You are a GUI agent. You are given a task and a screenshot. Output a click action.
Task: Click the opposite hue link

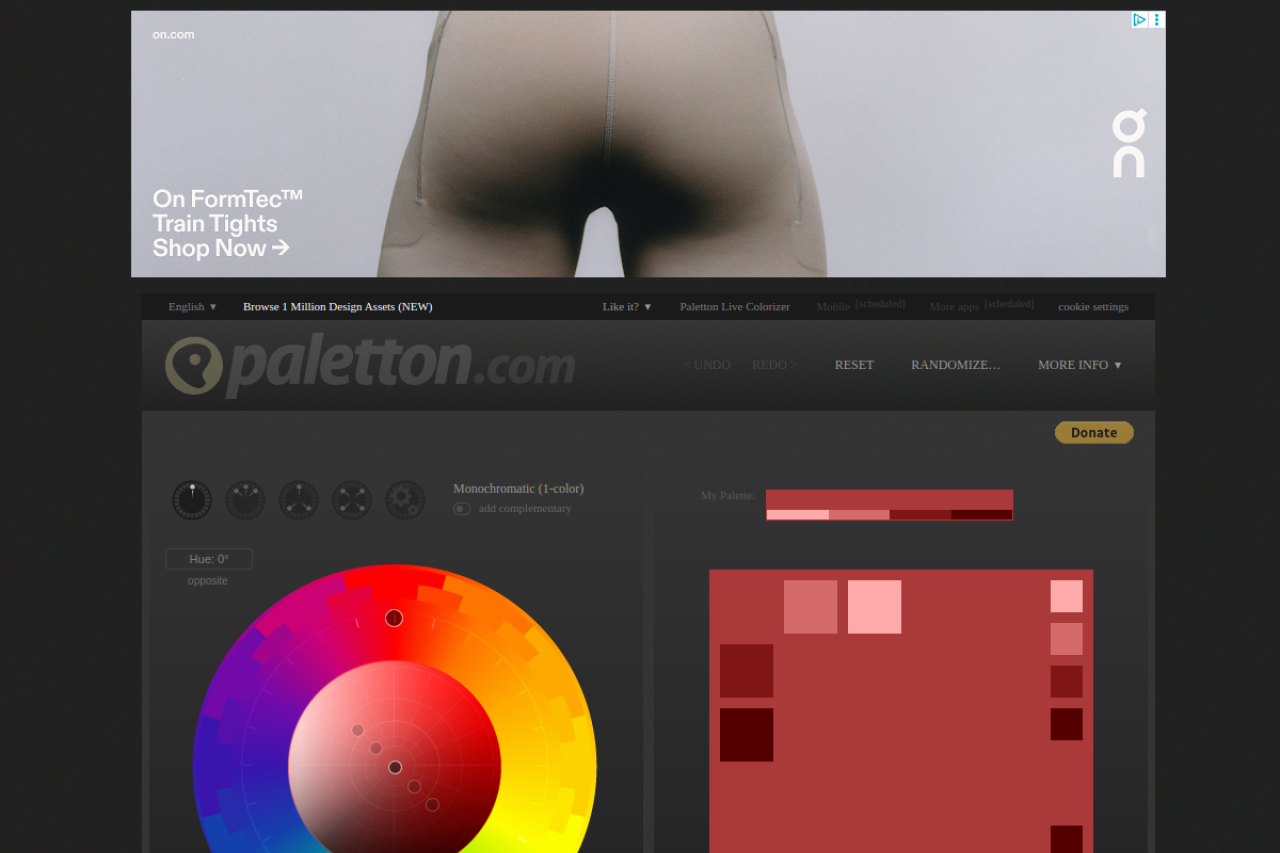coord(208,581)
